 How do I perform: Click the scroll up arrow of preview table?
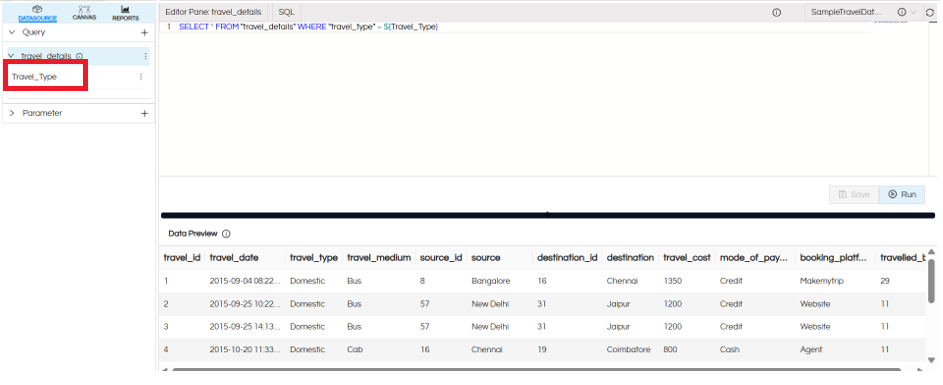point(931,251)
